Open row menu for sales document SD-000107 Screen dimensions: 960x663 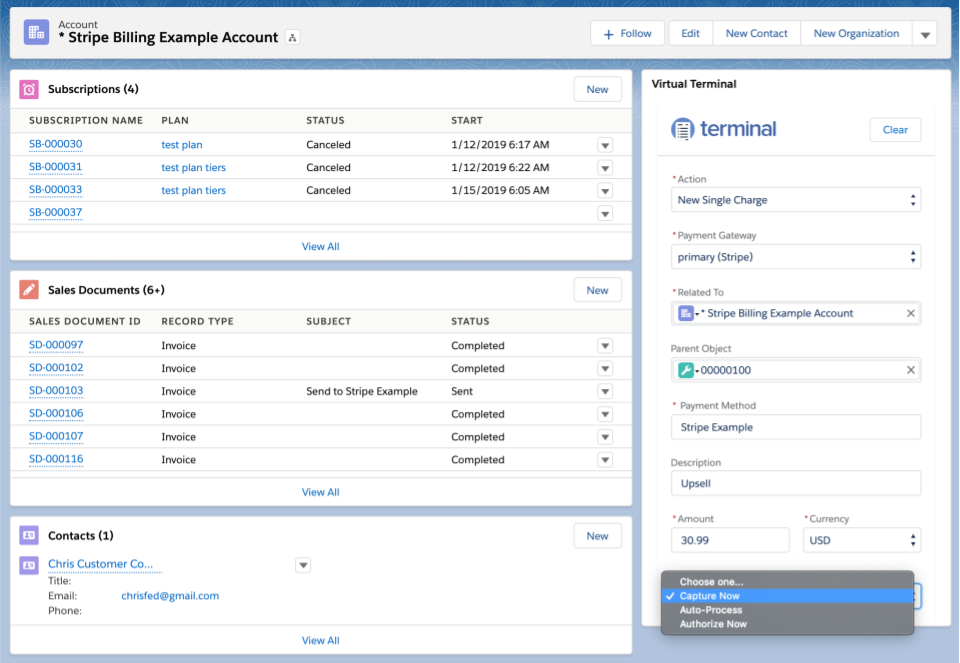(605, 437)
